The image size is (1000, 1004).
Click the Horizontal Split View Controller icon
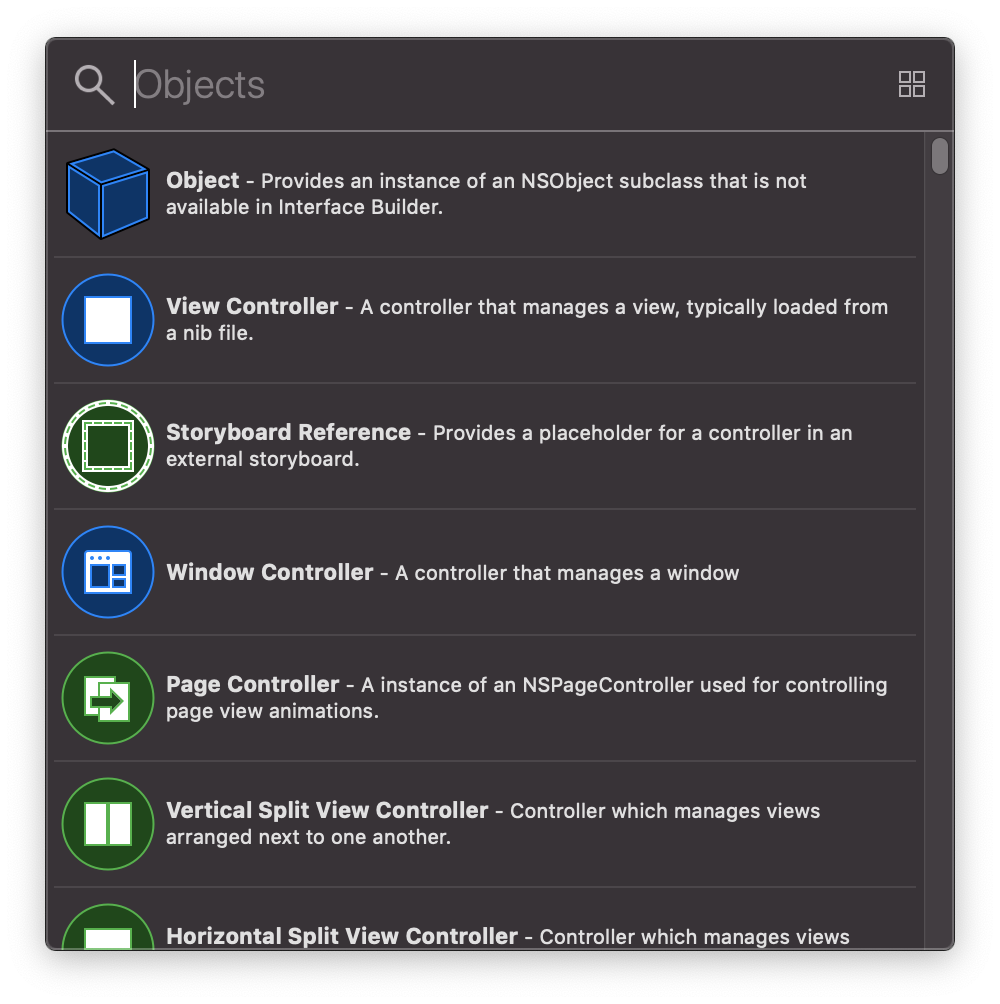107,935
